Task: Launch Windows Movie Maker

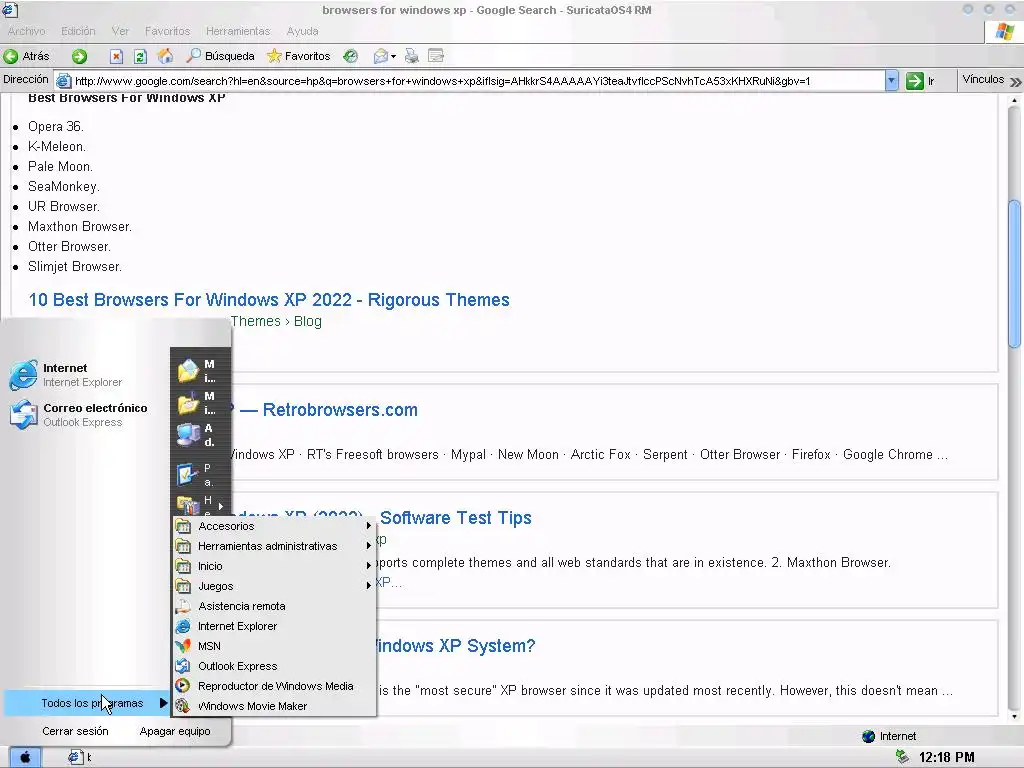Action: [274, 706]
